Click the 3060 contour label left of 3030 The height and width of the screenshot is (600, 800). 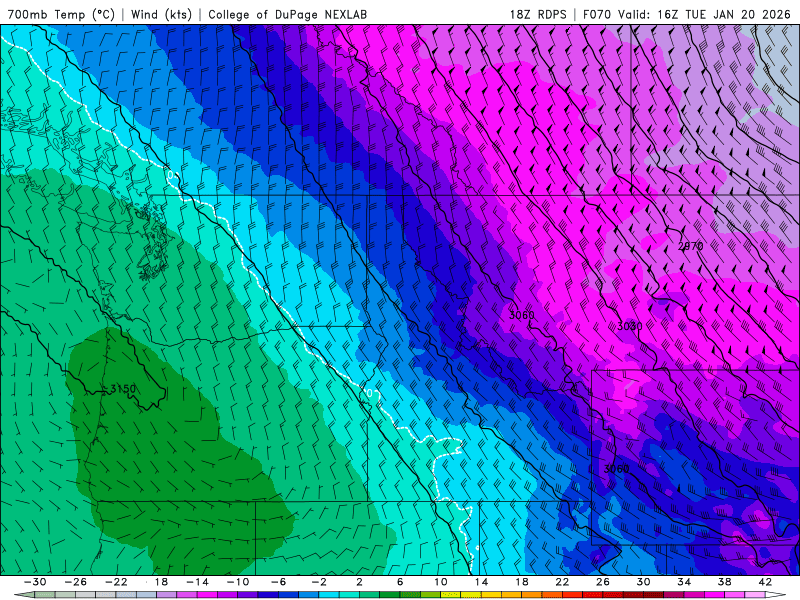pos(521,315)
